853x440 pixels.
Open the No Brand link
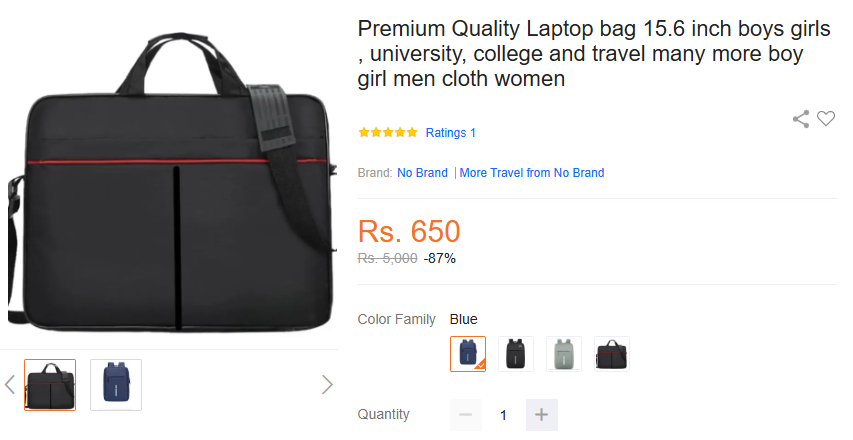click(x=422, y=173)
